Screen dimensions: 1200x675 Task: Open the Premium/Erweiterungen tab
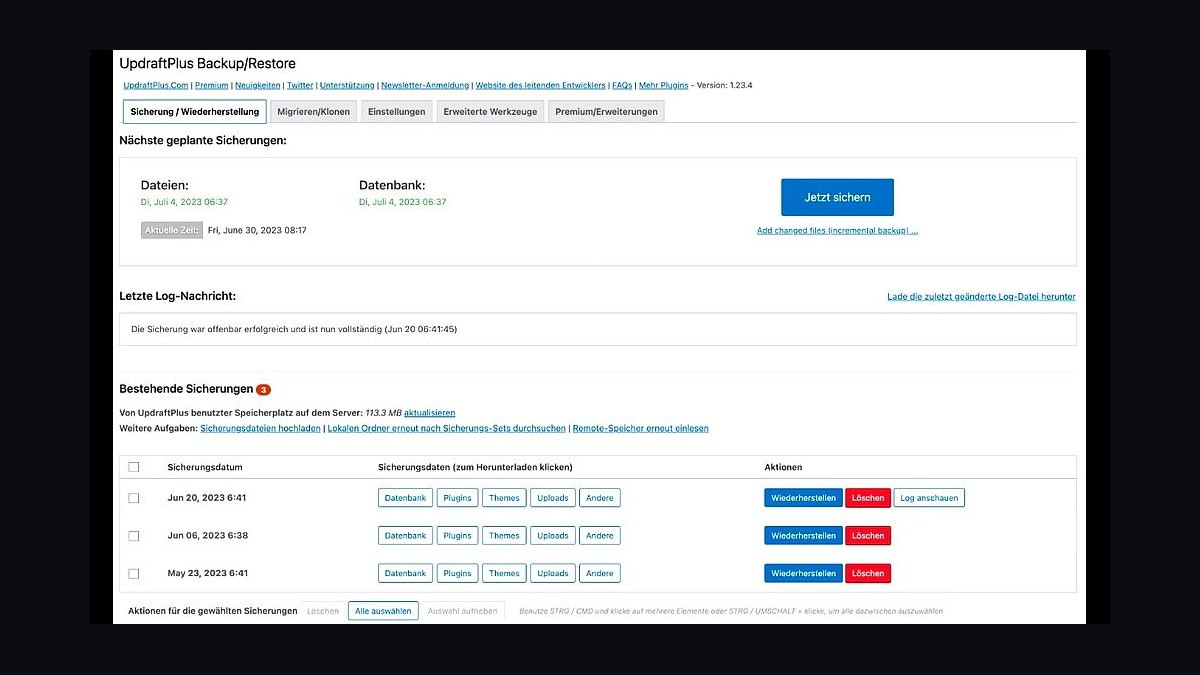click(606, 111)
